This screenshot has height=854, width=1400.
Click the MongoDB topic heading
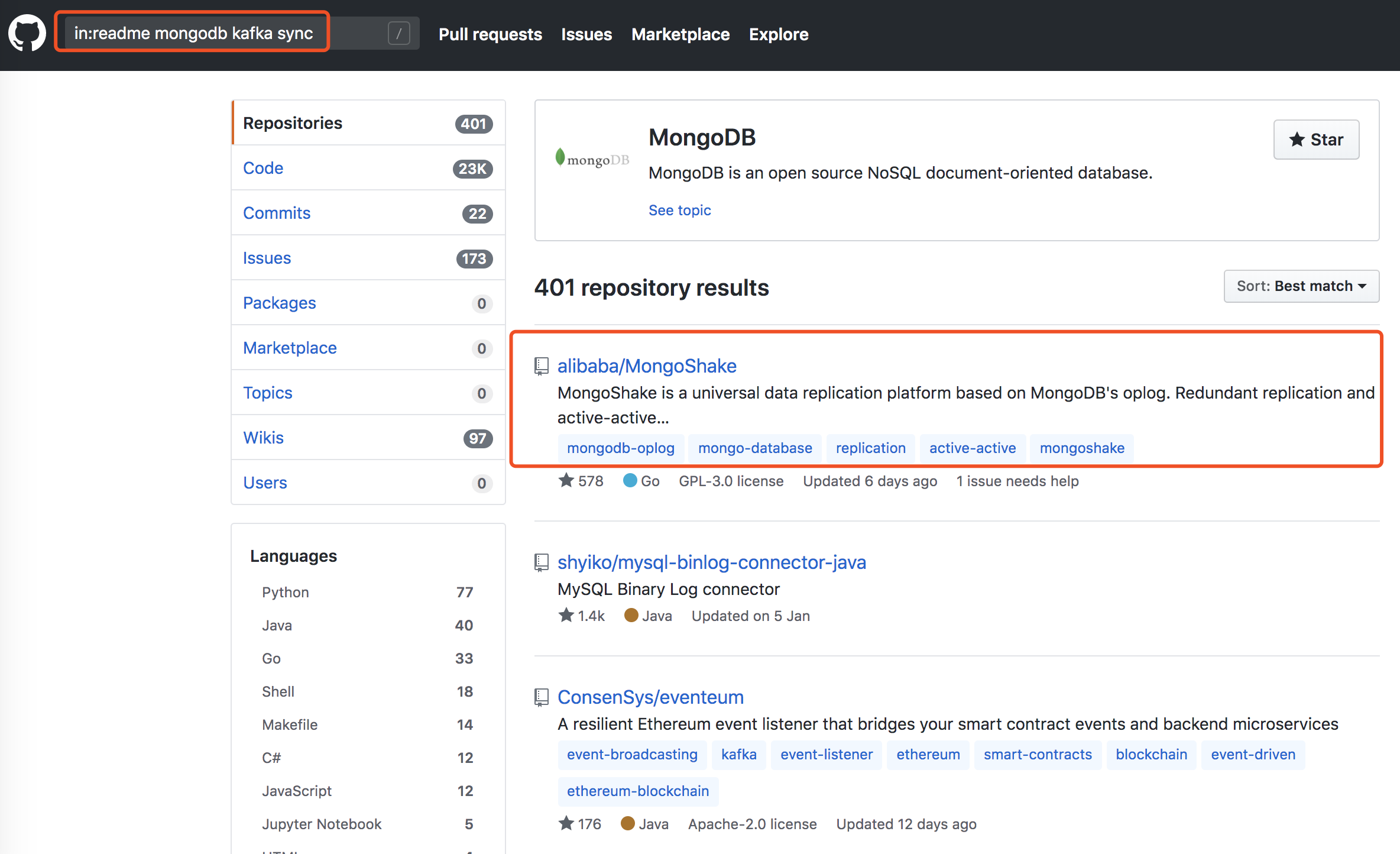tap(702, 137)
